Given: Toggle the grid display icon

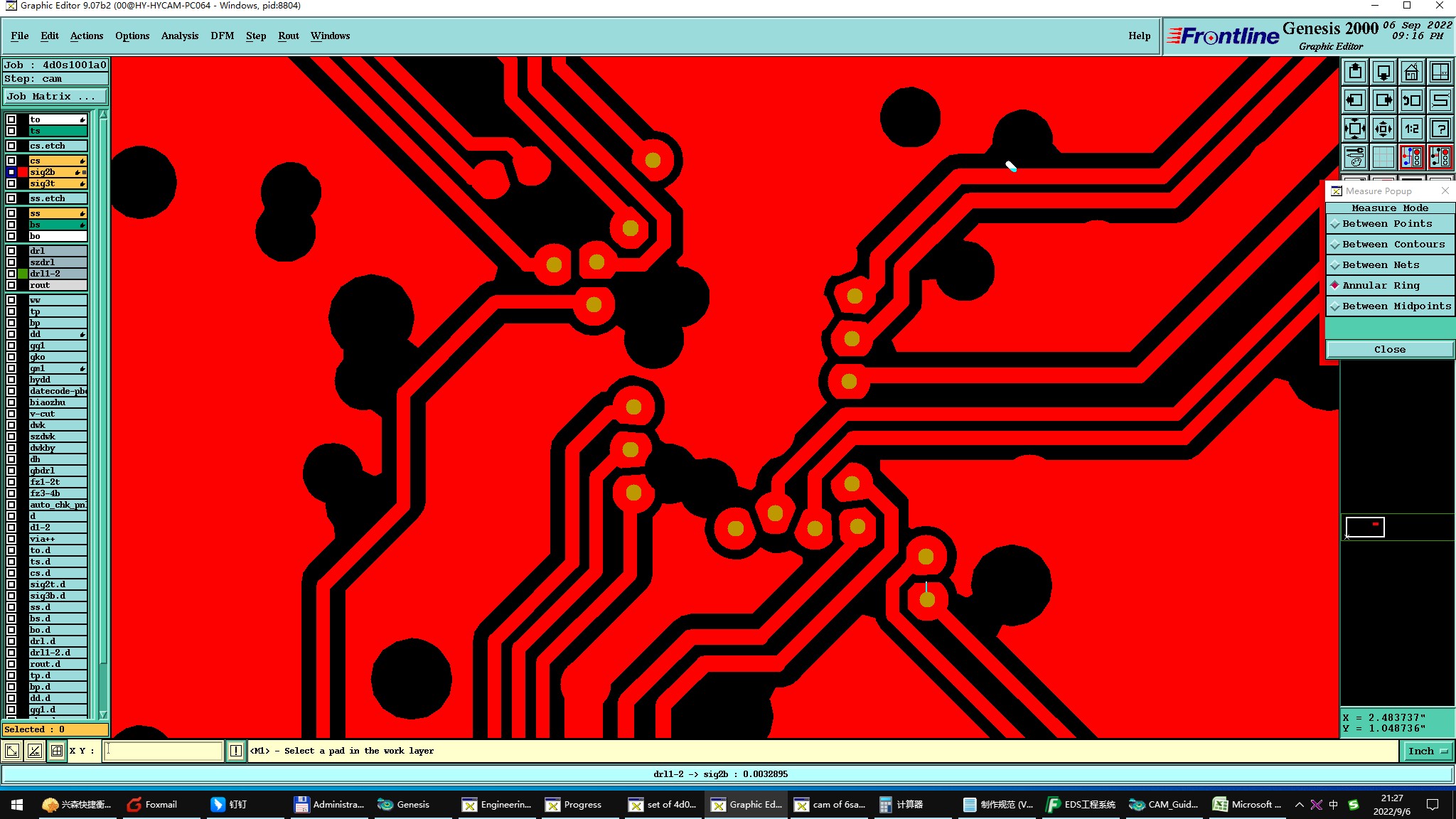Looking at the screenshot, I should [1383, 156].
